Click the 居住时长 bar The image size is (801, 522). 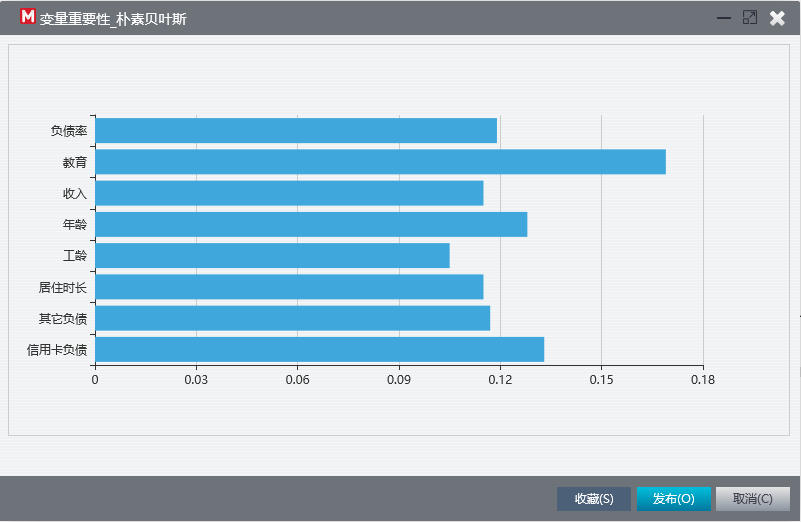pos(289,287)
